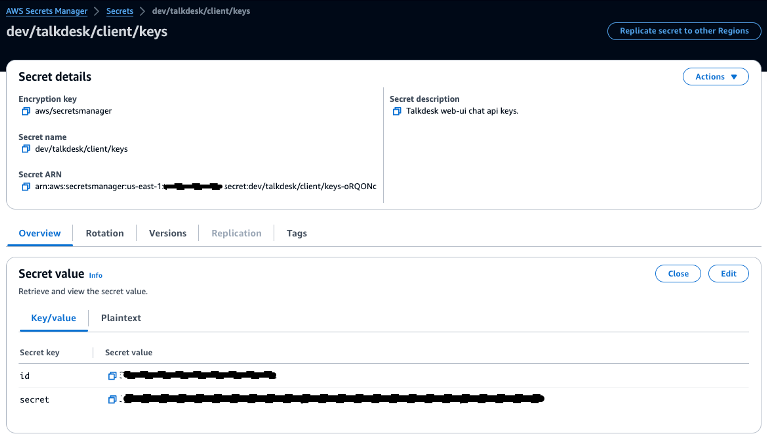Open the Replication tab
Screen dimensions: 768x440
(x=237, y=233)
